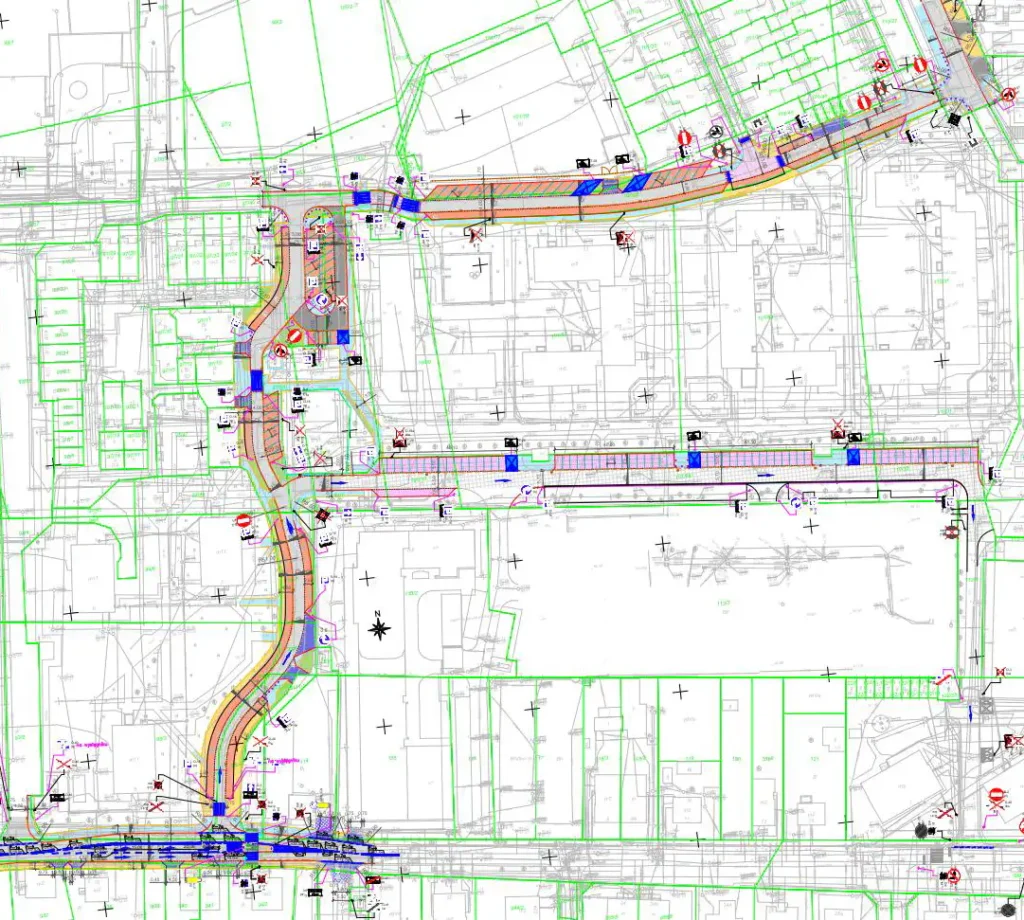Click the blue crossing at the S-curve road's south end

click(219, 809)
